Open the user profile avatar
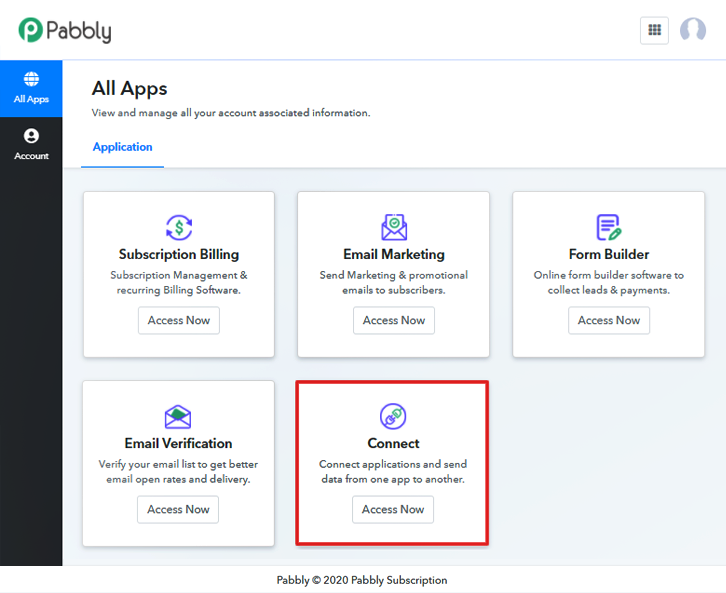Image resolution: width=726 pixels, height=593 pixels. click(693, 30)
